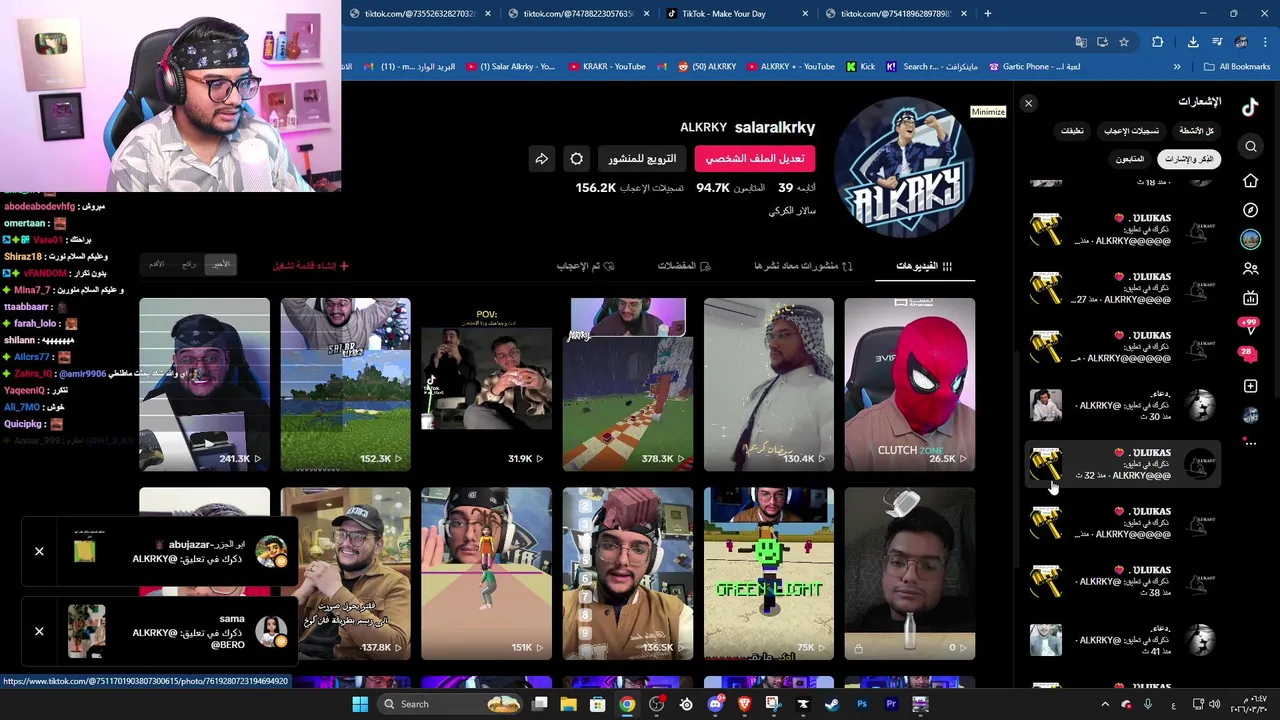Open a new Chrome tab
Image resolution: width=1280 pixels, height=720 pixels.
pyautogui.click(x=987, y=14)
